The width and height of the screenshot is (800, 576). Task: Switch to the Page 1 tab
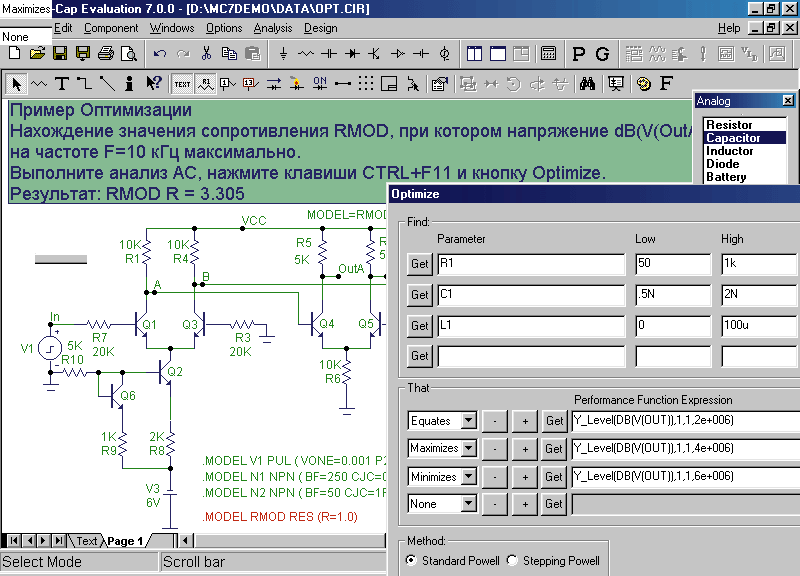[126, 541]
